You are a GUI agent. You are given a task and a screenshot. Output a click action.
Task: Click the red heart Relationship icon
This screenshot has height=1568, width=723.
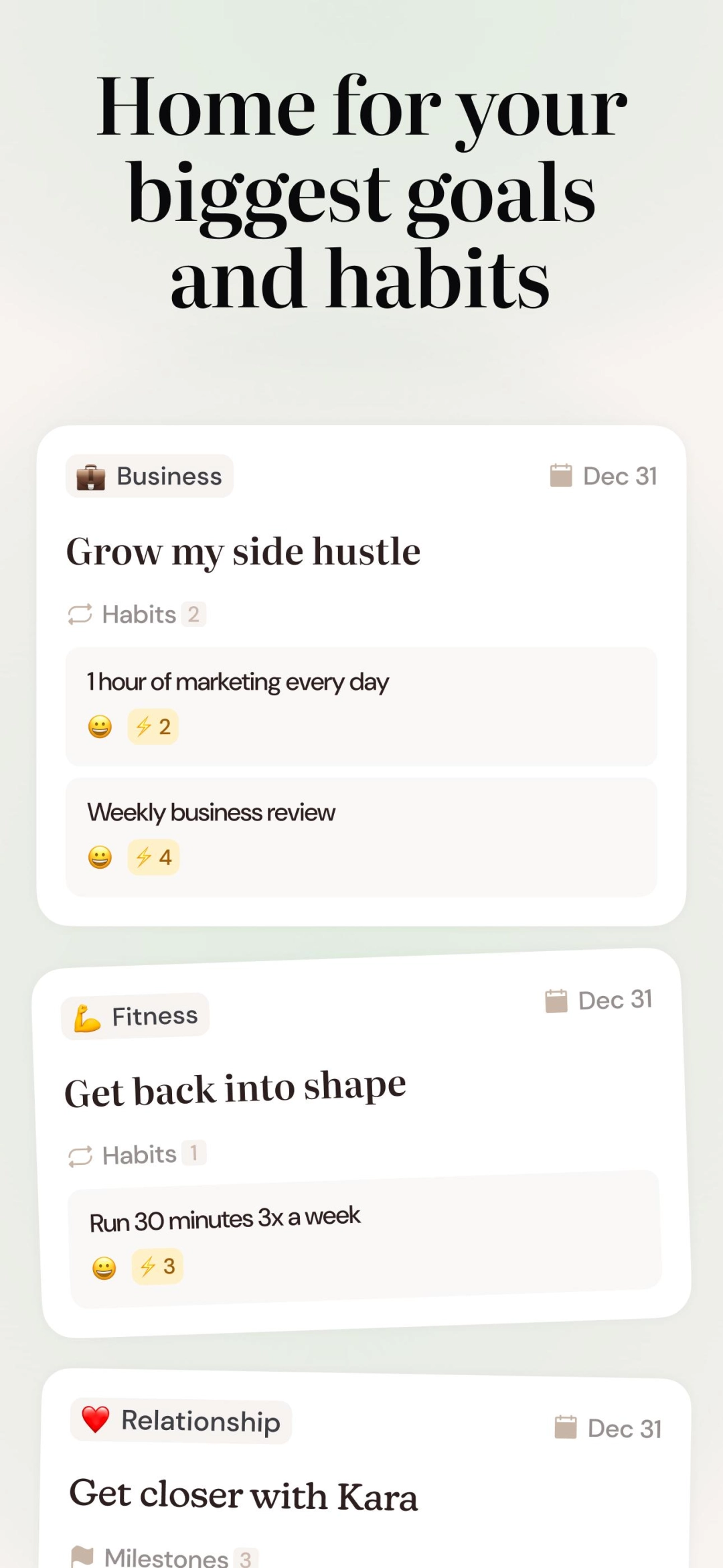coord(95,1419)
